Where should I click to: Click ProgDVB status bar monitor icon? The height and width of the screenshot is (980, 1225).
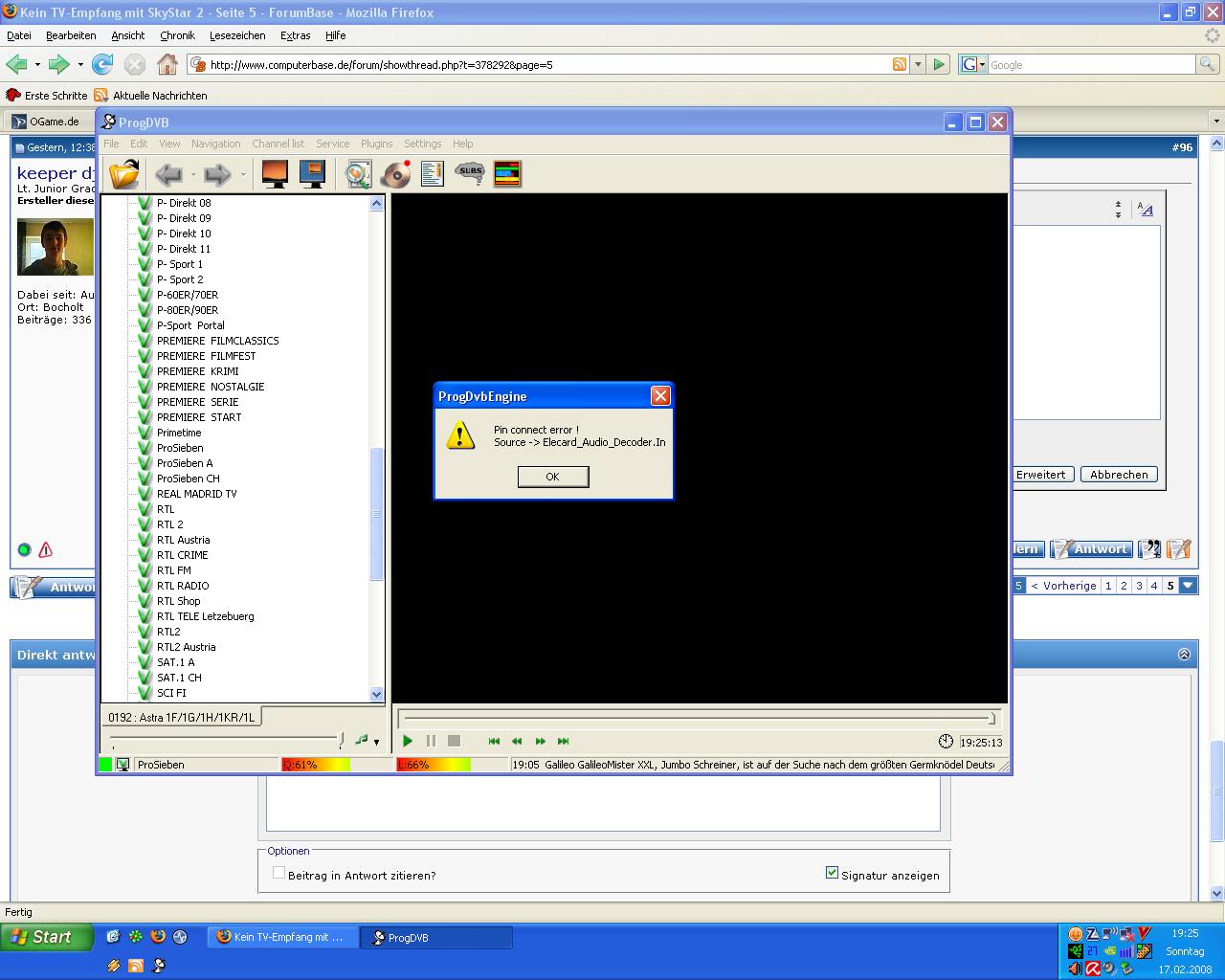[122, 765]
